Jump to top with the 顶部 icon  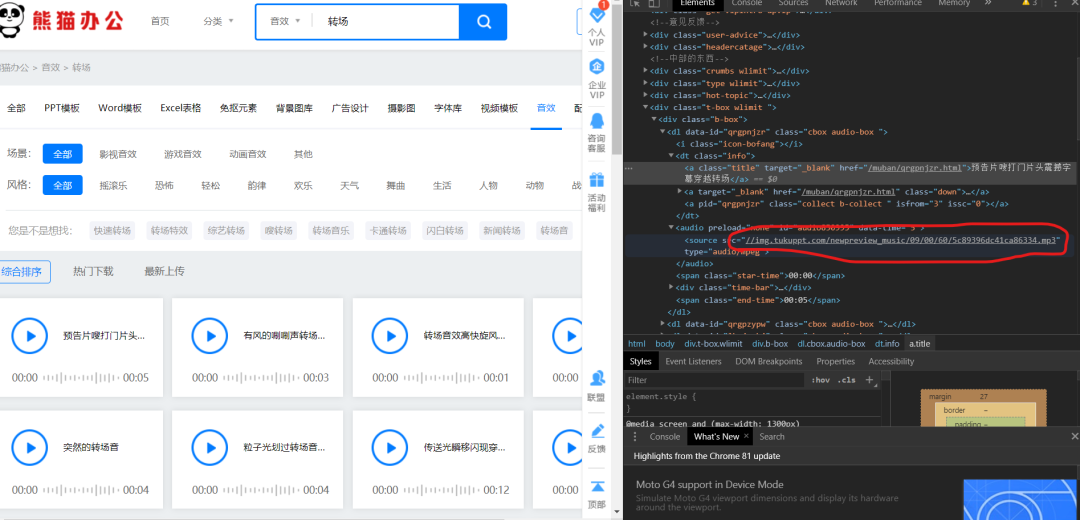(597, 487)
